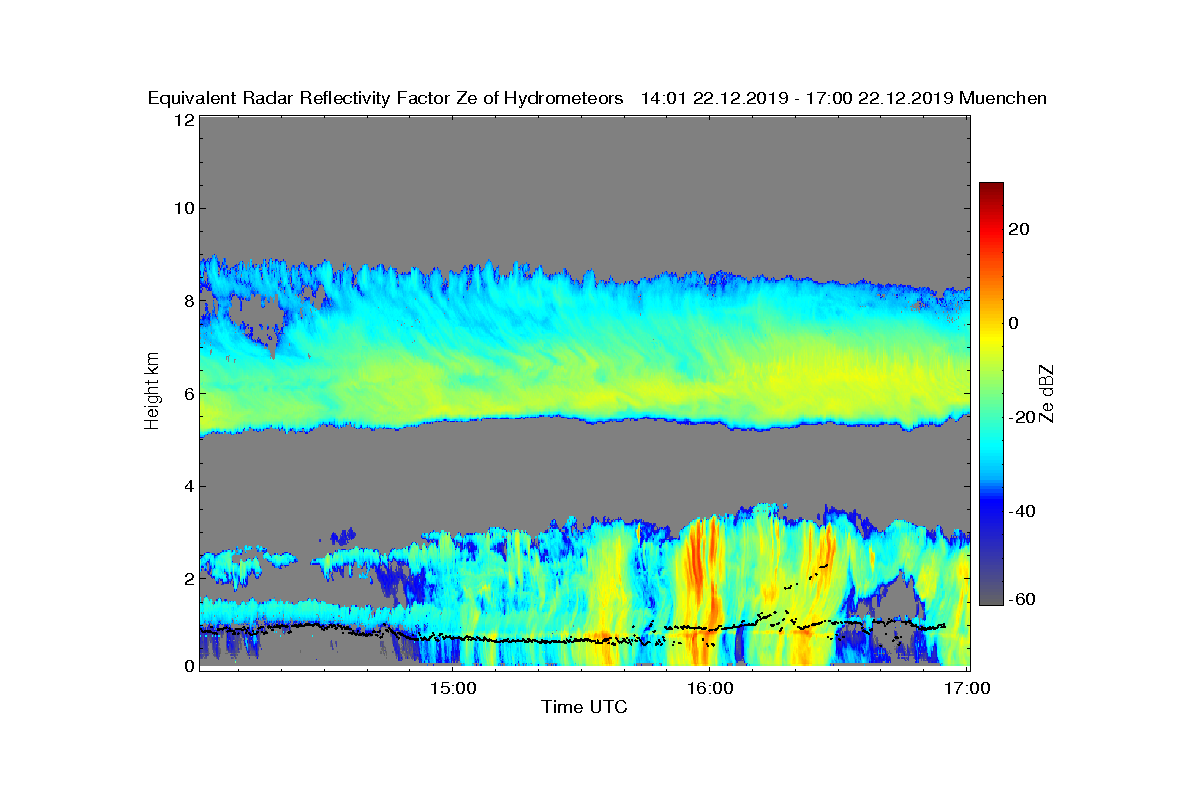Click the '17:00' time tick label

click(x=967, y=688)
